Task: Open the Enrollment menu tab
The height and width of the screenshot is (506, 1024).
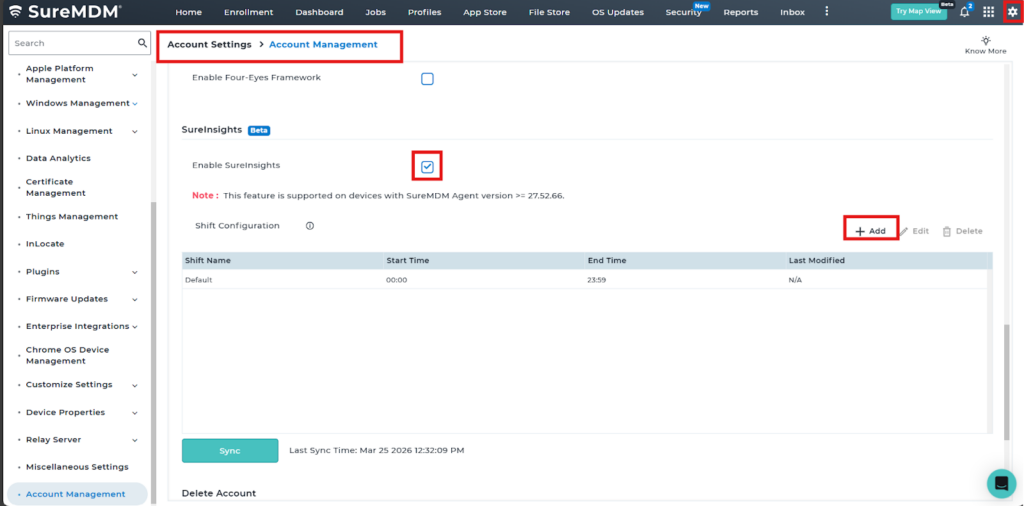Action: point(248,12)
